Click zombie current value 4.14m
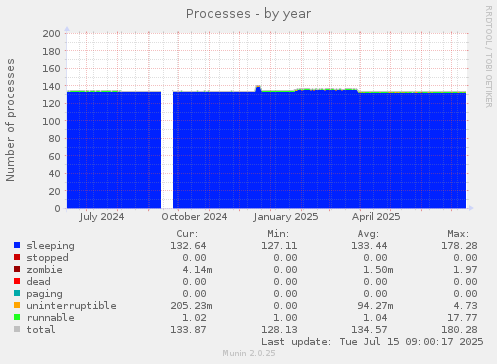497x364 pixels. [x=197, y=270]
